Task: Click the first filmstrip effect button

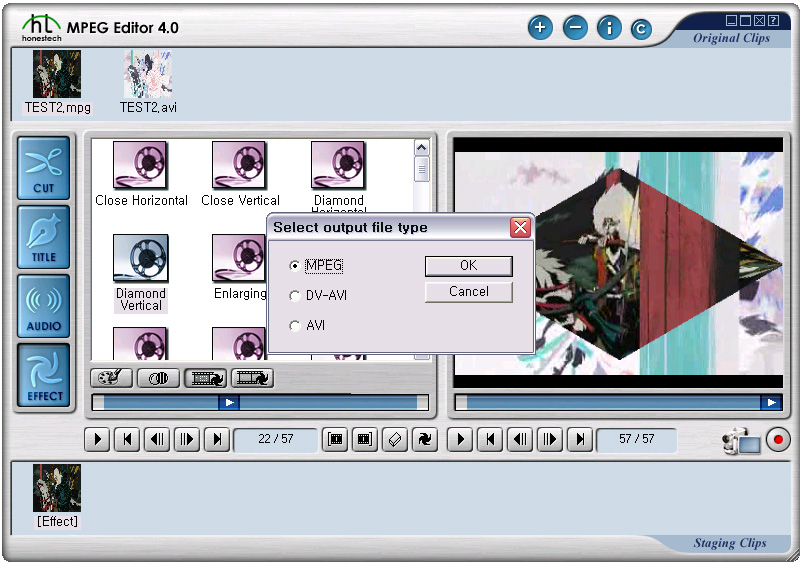Action: point(206,378)
